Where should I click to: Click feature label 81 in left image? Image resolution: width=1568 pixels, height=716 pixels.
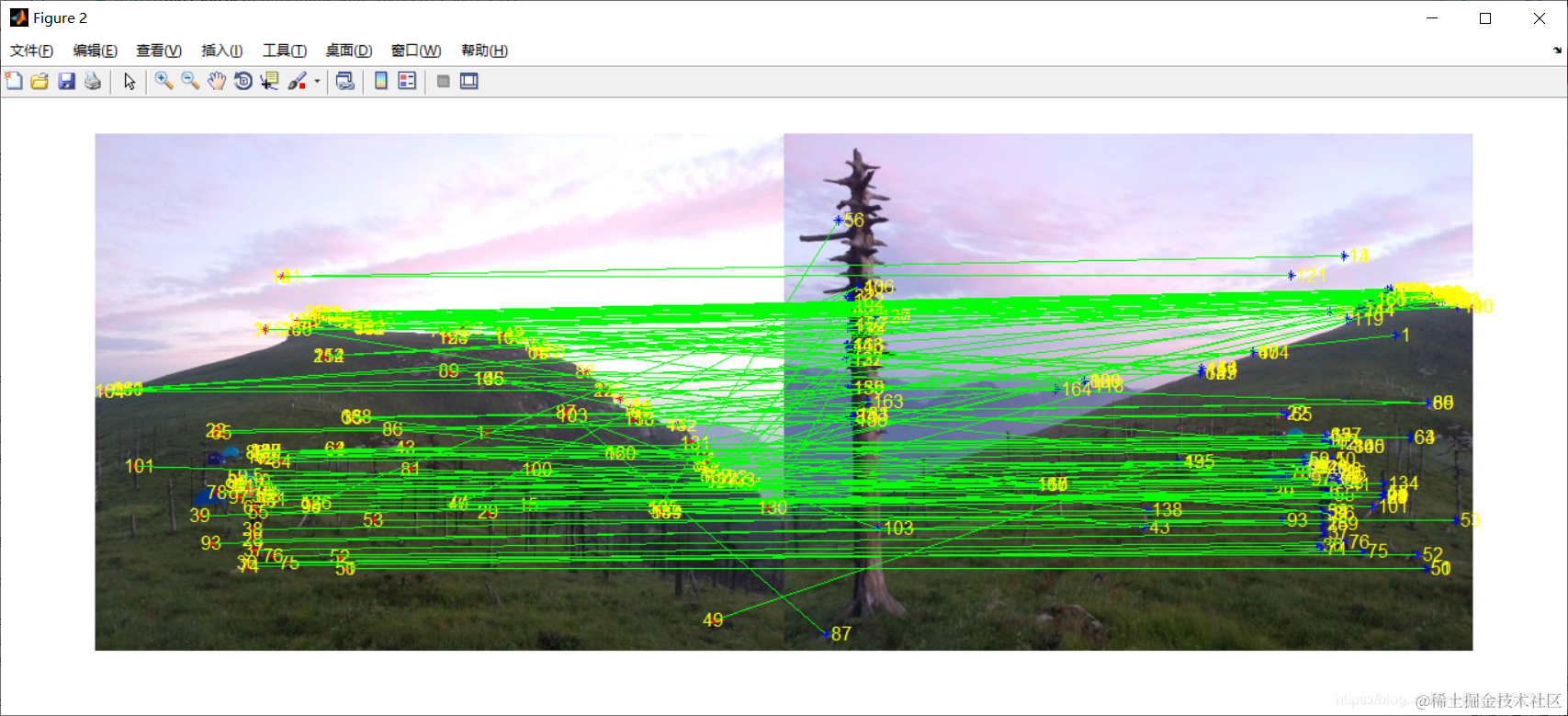(411, 468)
